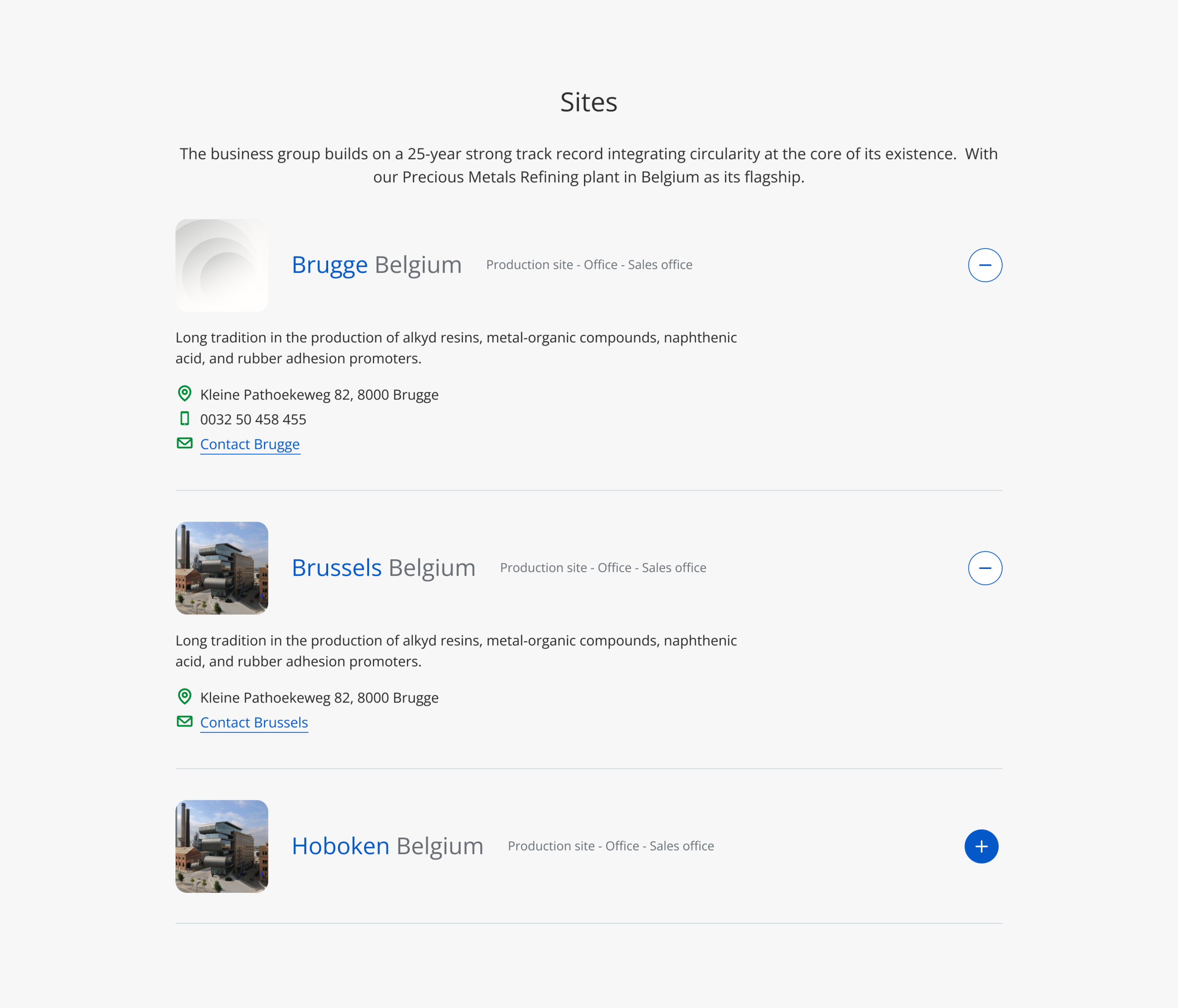Click the Hoboken Belgium heading
Screen dimensions: 1178x1008
[x=387, y=846]
